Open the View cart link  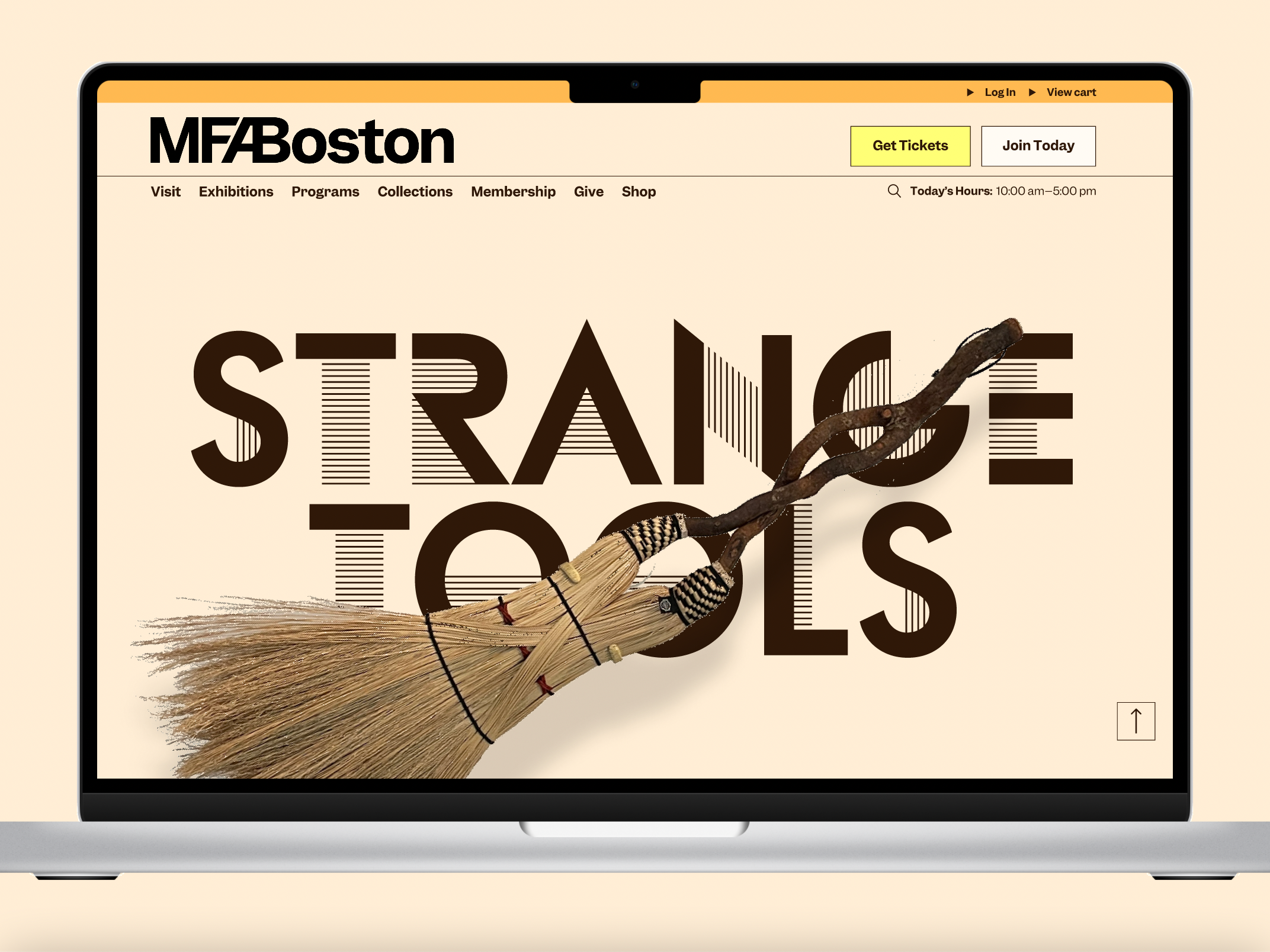(x=1071, y=92)
